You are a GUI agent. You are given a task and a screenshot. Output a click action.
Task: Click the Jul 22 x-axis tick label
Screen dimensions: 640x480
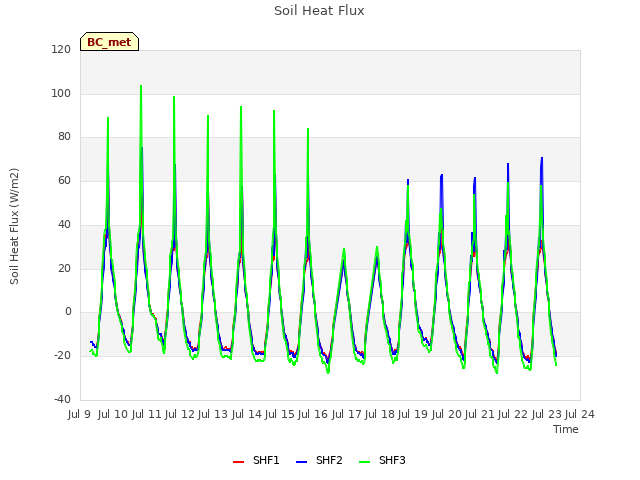coord(513,414)
